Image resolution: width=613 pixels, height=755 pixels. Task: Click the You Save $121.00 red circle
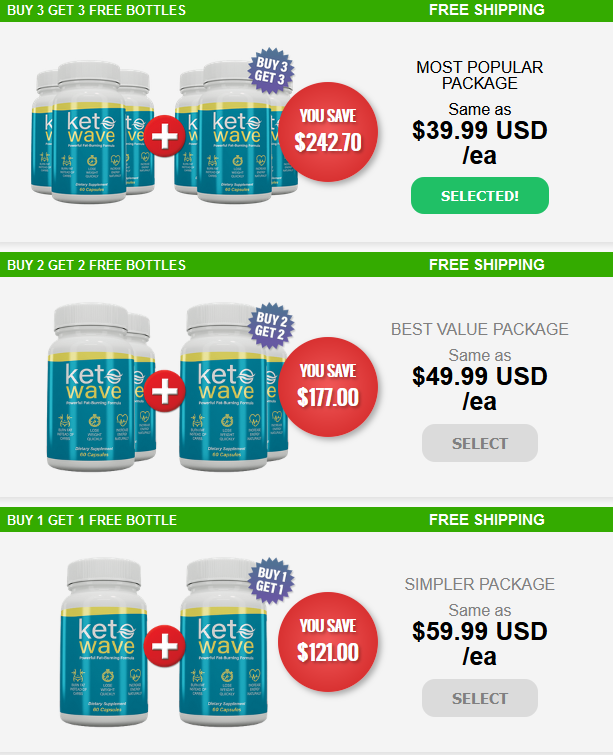pos(328,642)
